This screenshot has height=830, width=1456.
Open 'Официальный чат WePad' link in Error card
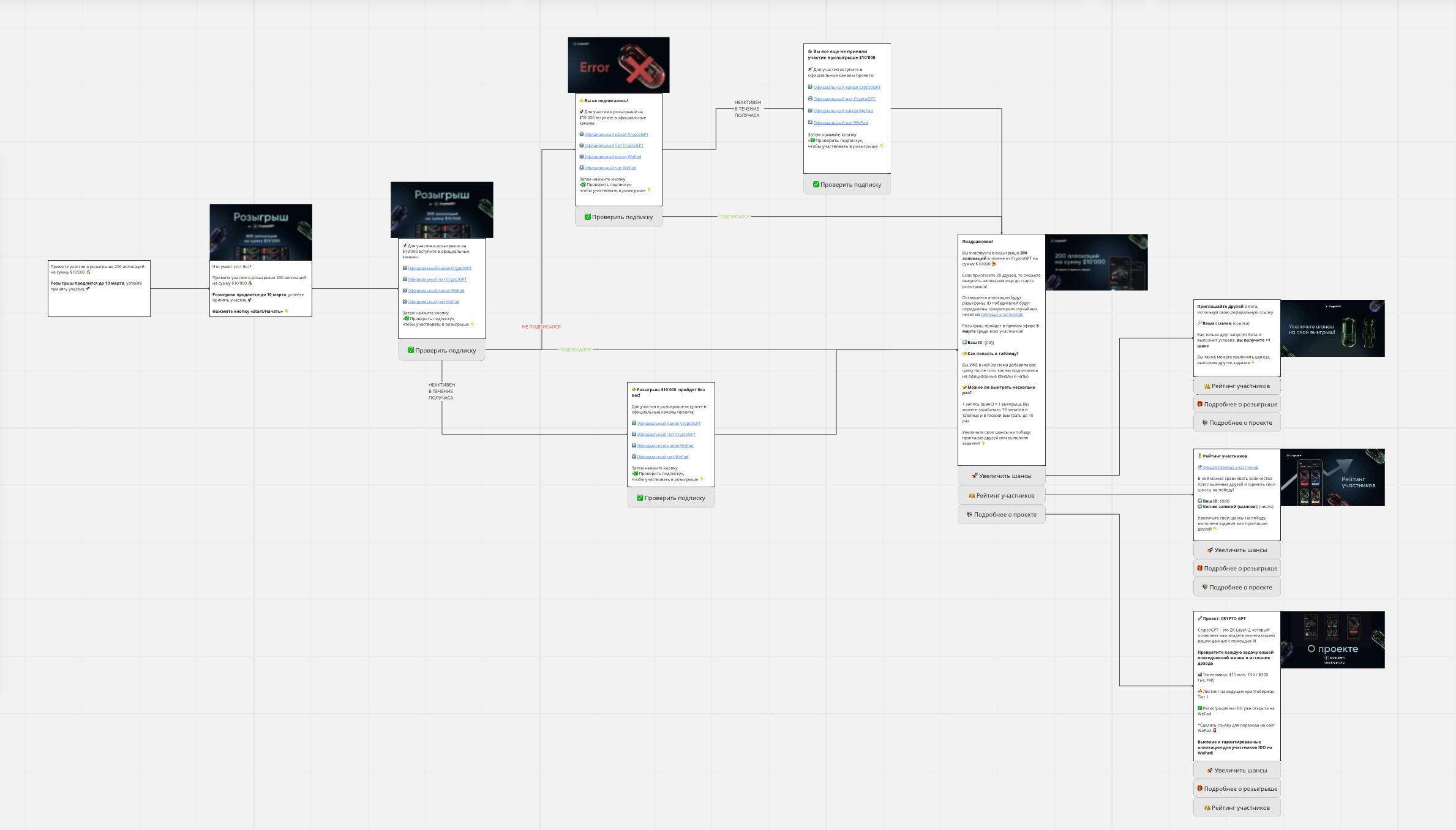(610, 168)
